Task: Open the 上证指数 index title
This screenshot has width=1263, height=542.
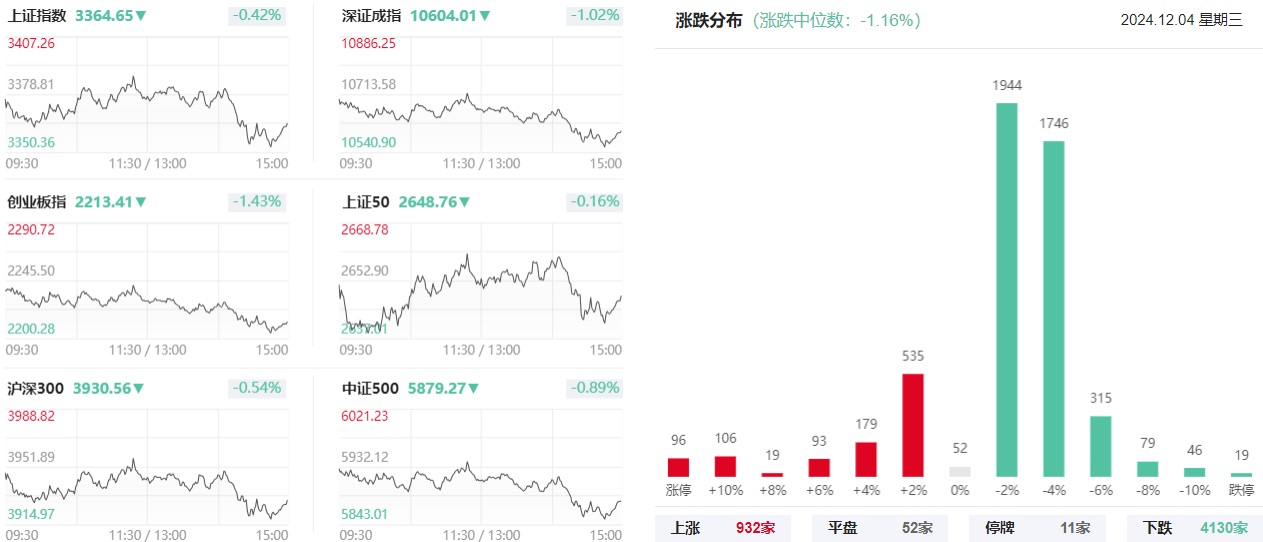Action: click(x=37, y=16)
